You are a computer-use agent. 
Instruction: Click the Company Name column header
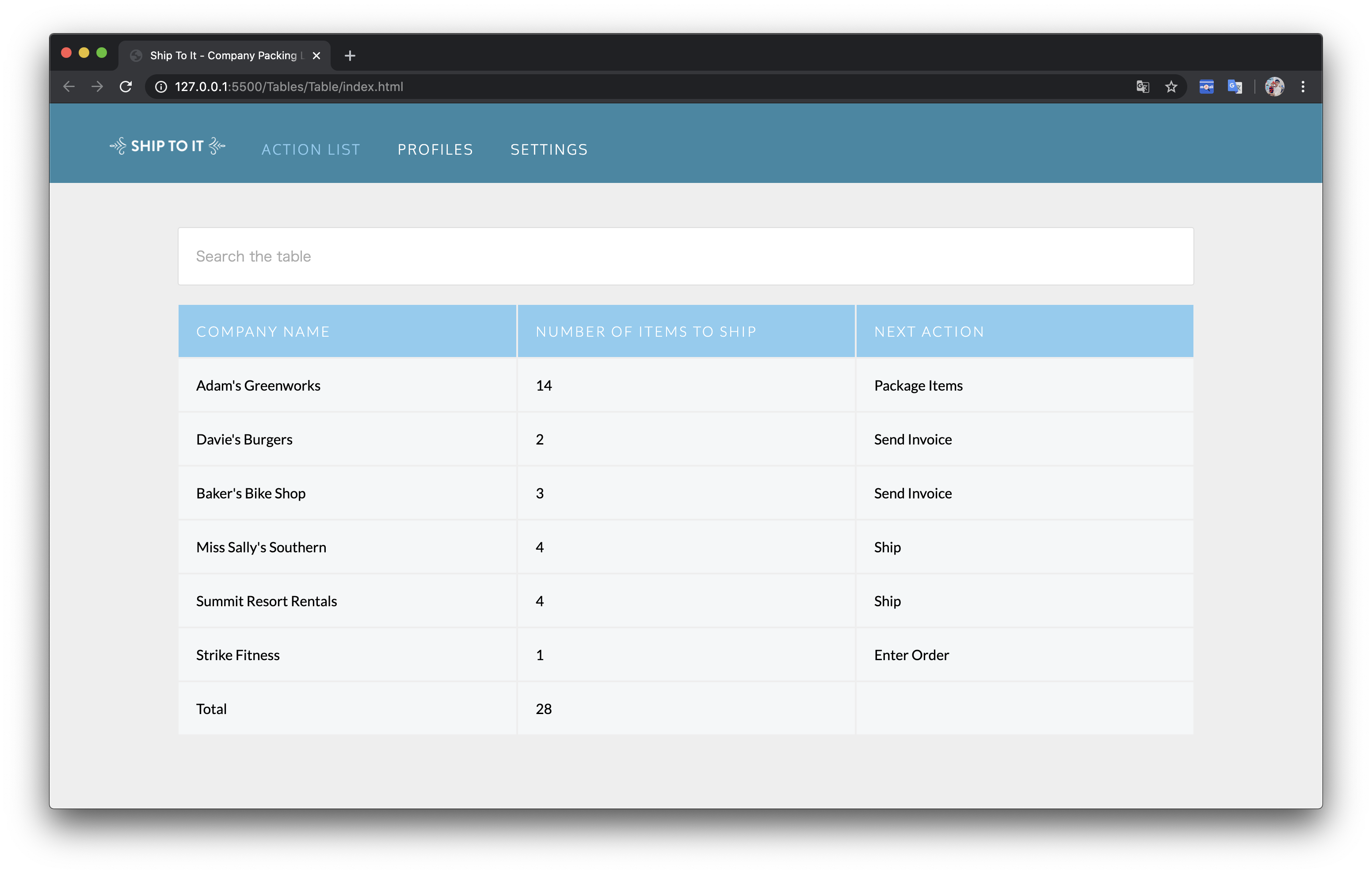[263, 331]
